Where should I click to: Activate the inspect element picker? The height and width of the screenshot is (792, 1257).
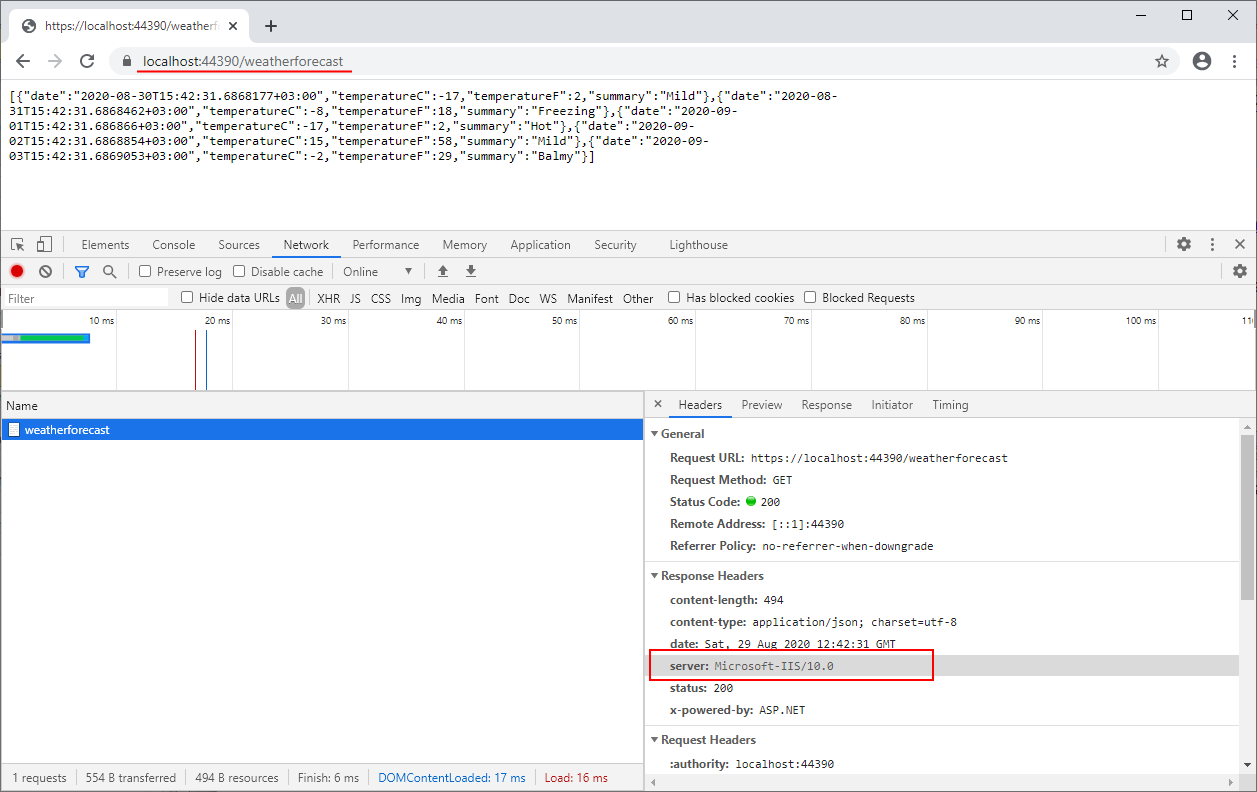coord(18,245)
